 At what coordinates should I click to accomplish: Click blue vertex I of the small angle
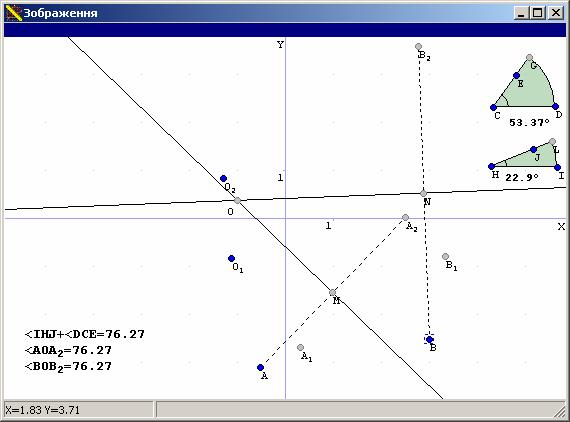tap(558, 168)
